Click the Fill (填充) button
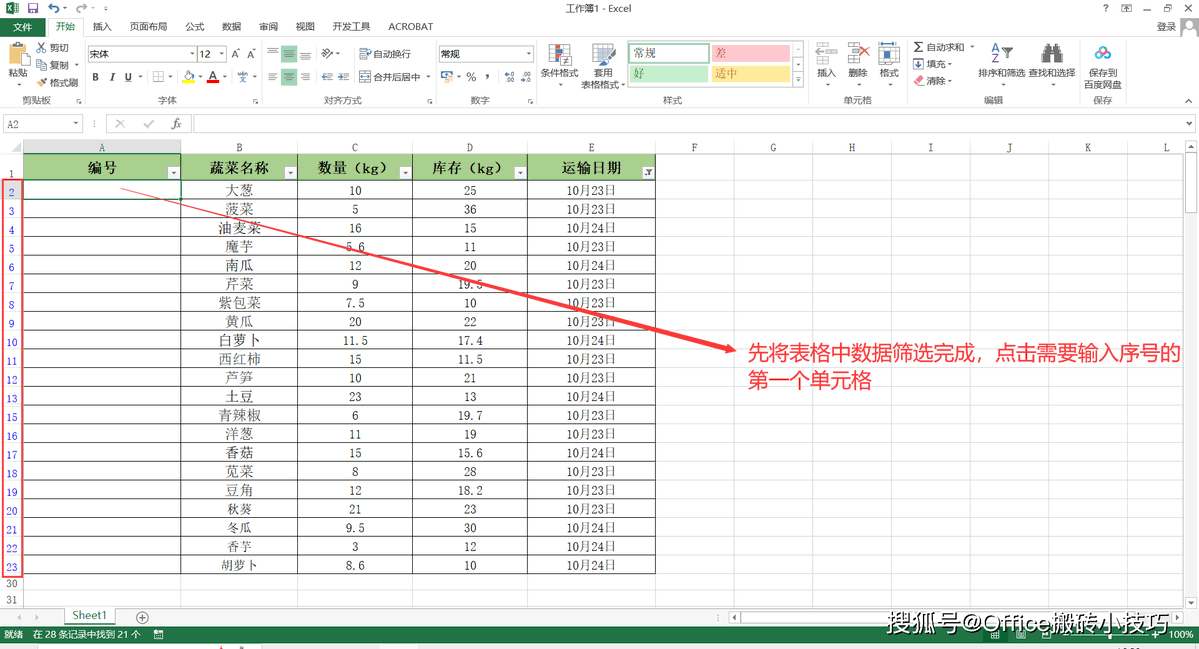Viewport: 1199px width, 649px height. 933,64
